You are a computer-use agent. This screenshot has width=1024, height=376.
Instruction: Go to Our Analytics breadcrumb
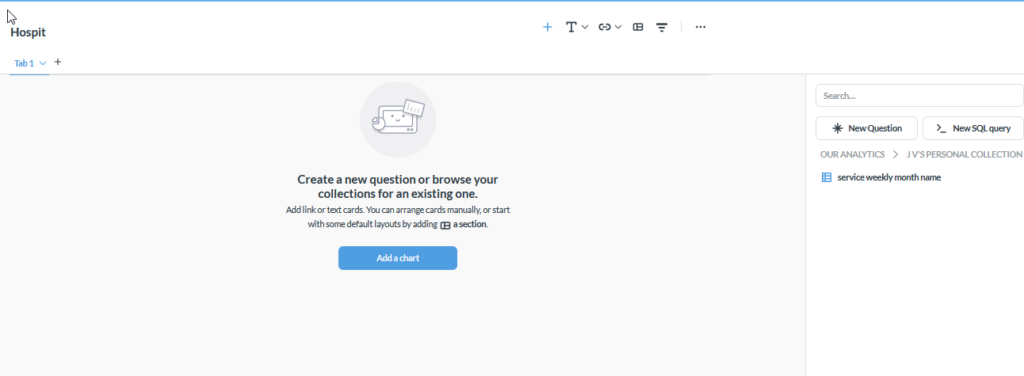(x=852, y=154)
